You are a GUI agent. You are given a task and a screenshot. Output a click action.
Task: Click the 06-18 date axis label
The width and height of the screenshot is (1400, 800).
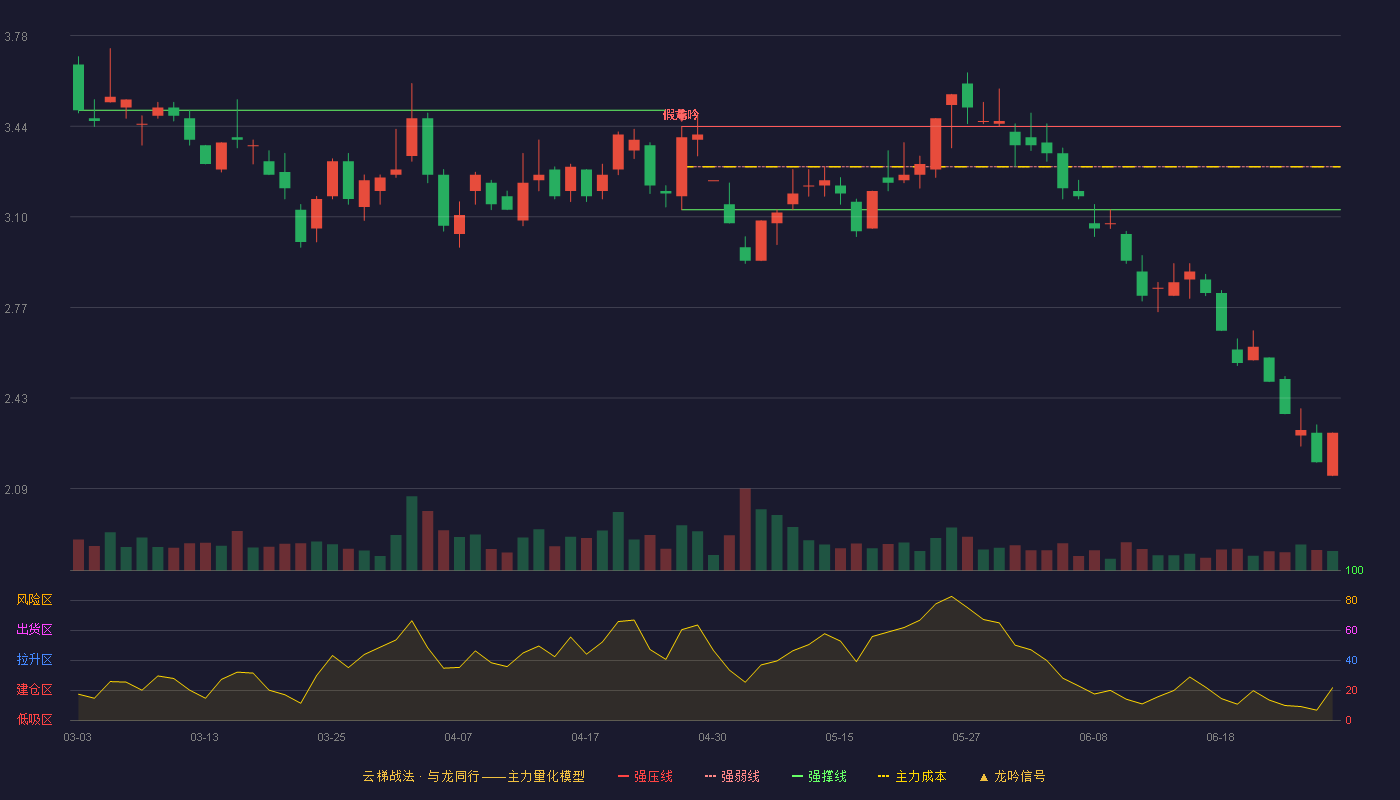click(x=1220, y=737)
